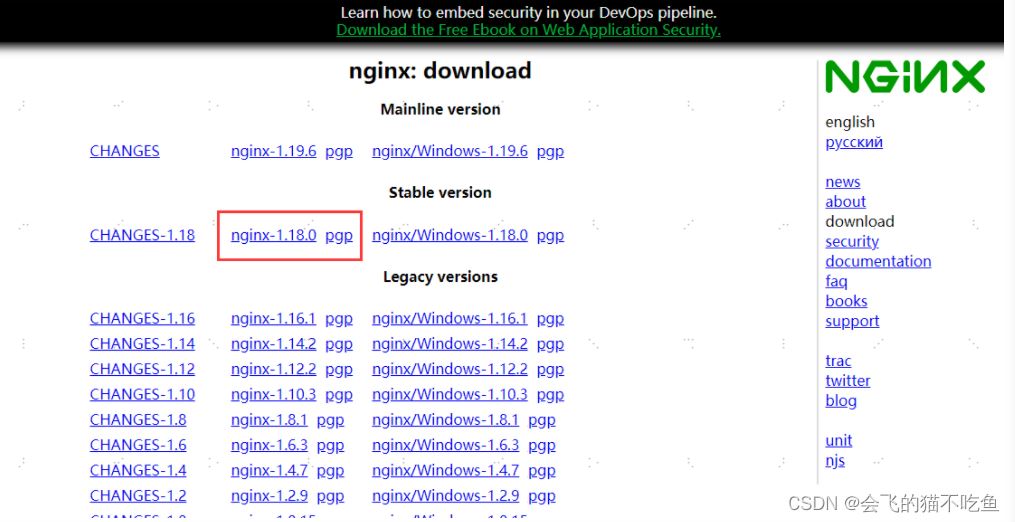Open pgp for nginx/Windows-1.19.6
1015x522 pixels.
coord(550,152)
